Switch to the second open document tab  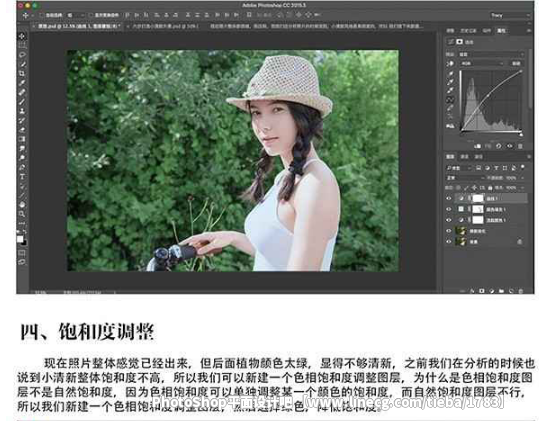tap(164, 26)
